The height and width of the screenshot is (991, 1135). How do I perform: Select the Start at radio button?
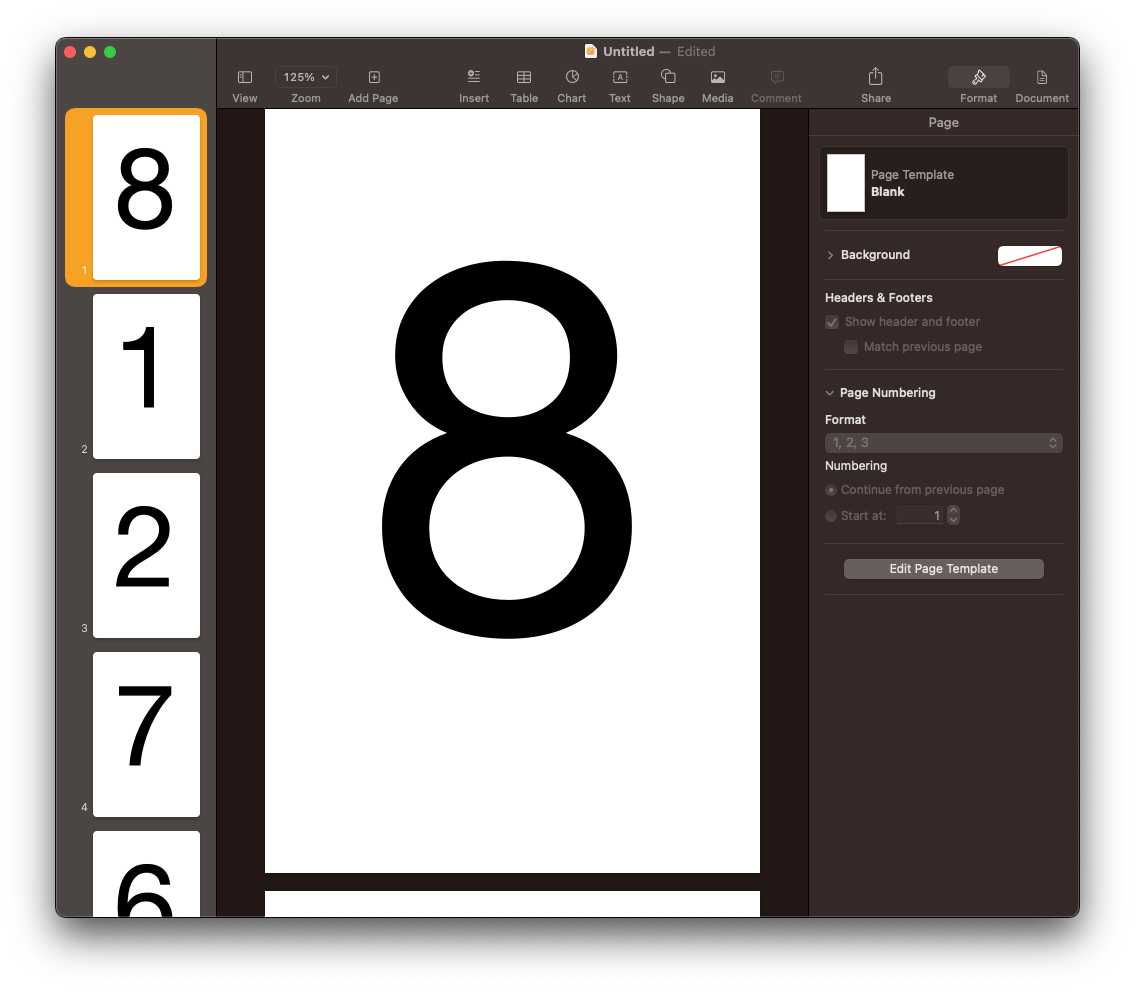[x=831, y=515]
